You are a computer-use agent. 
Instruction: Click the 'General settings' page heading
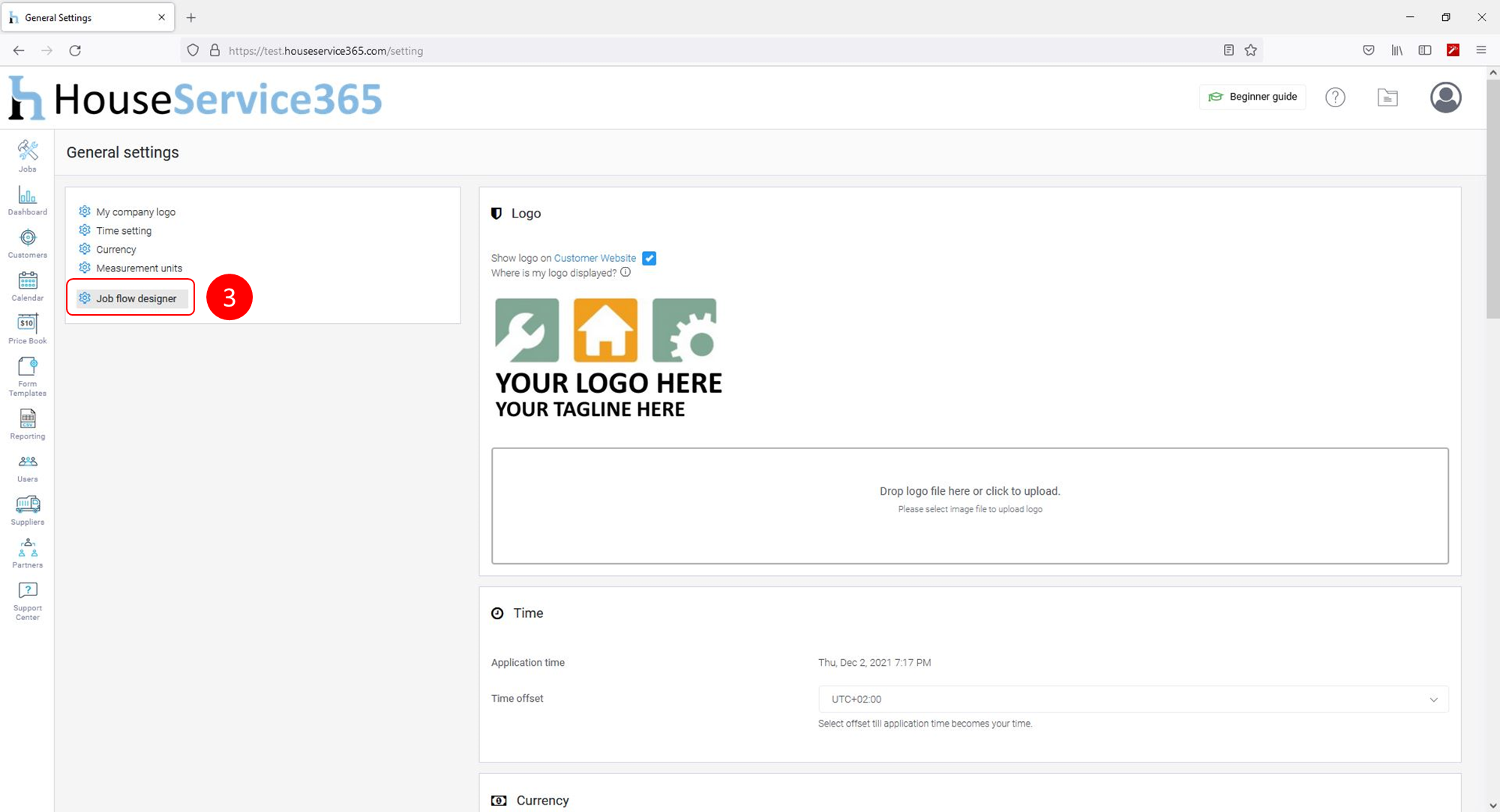tap(123, 152)
